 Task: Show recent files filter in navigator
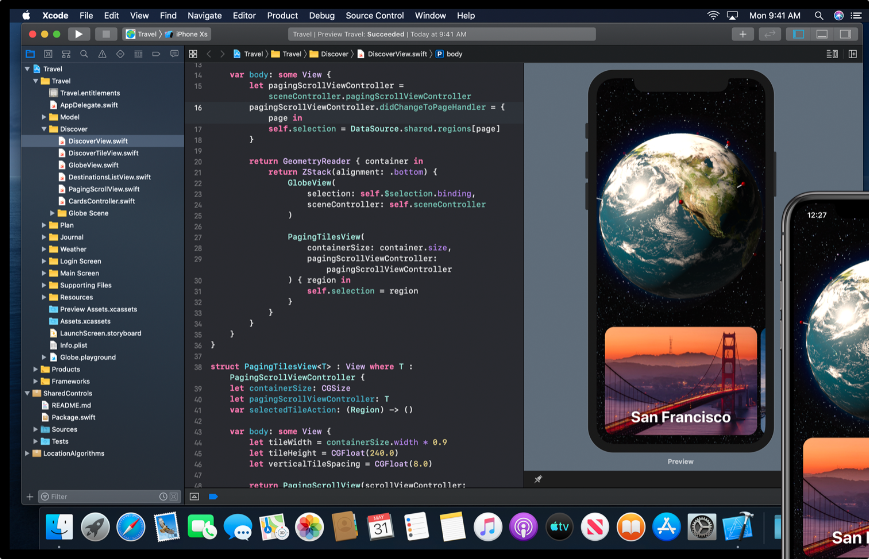163,496
